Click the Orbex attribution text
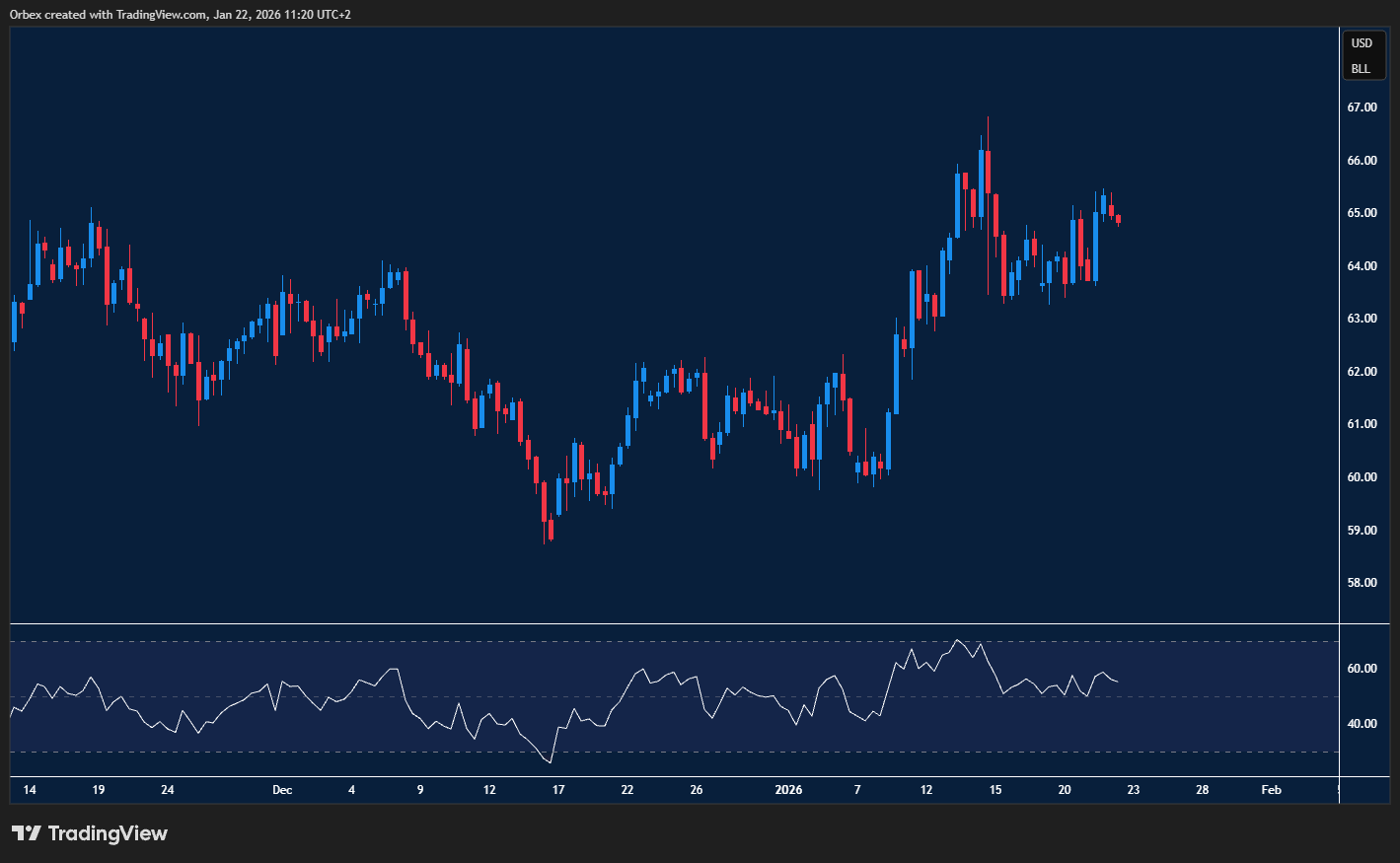This screenshot has width=1400, height=863. click(22, 14)
